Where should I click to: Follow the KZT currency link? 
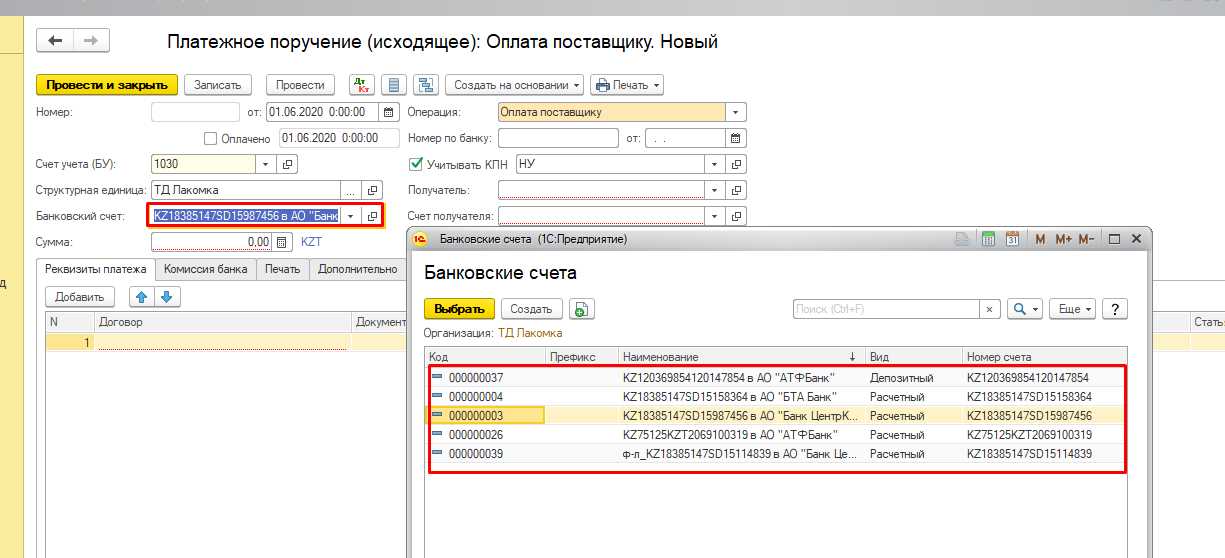312,242
